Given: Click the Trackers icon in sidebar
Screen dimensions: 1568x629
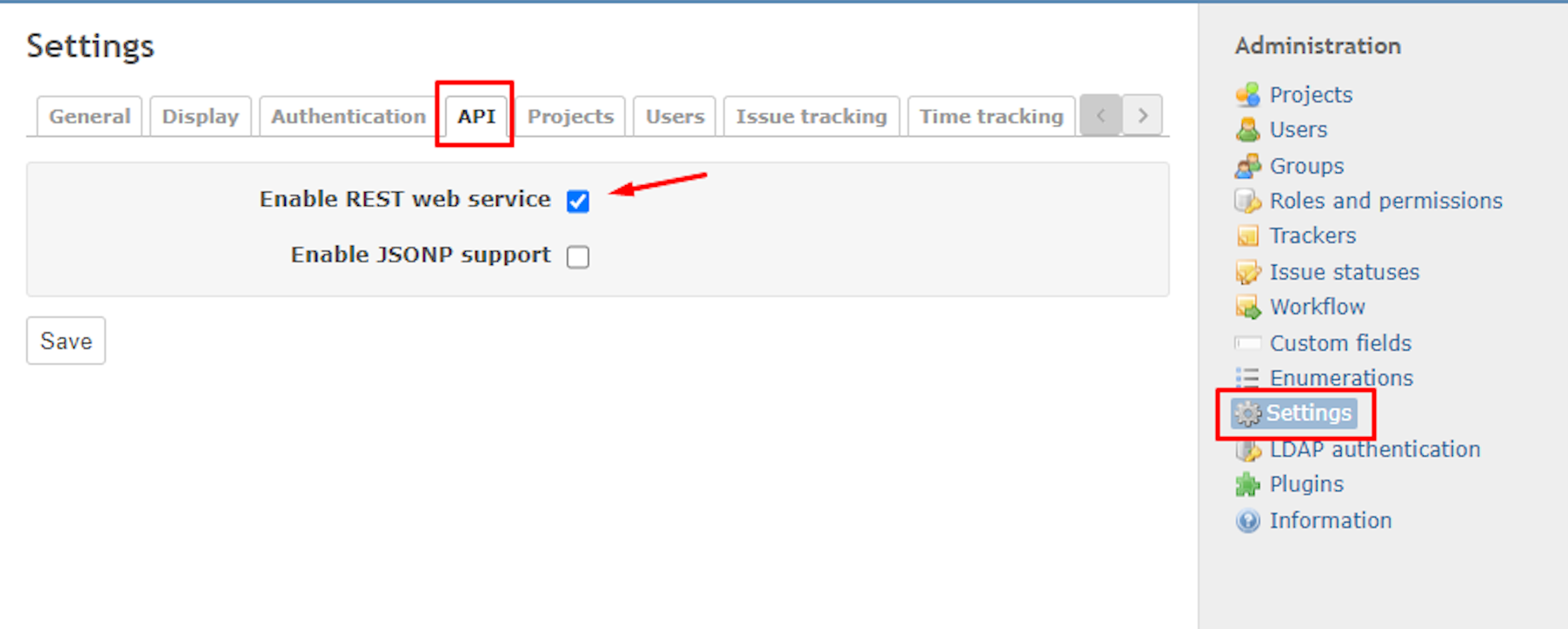Looking at the screenshot, I should 1247,236.
